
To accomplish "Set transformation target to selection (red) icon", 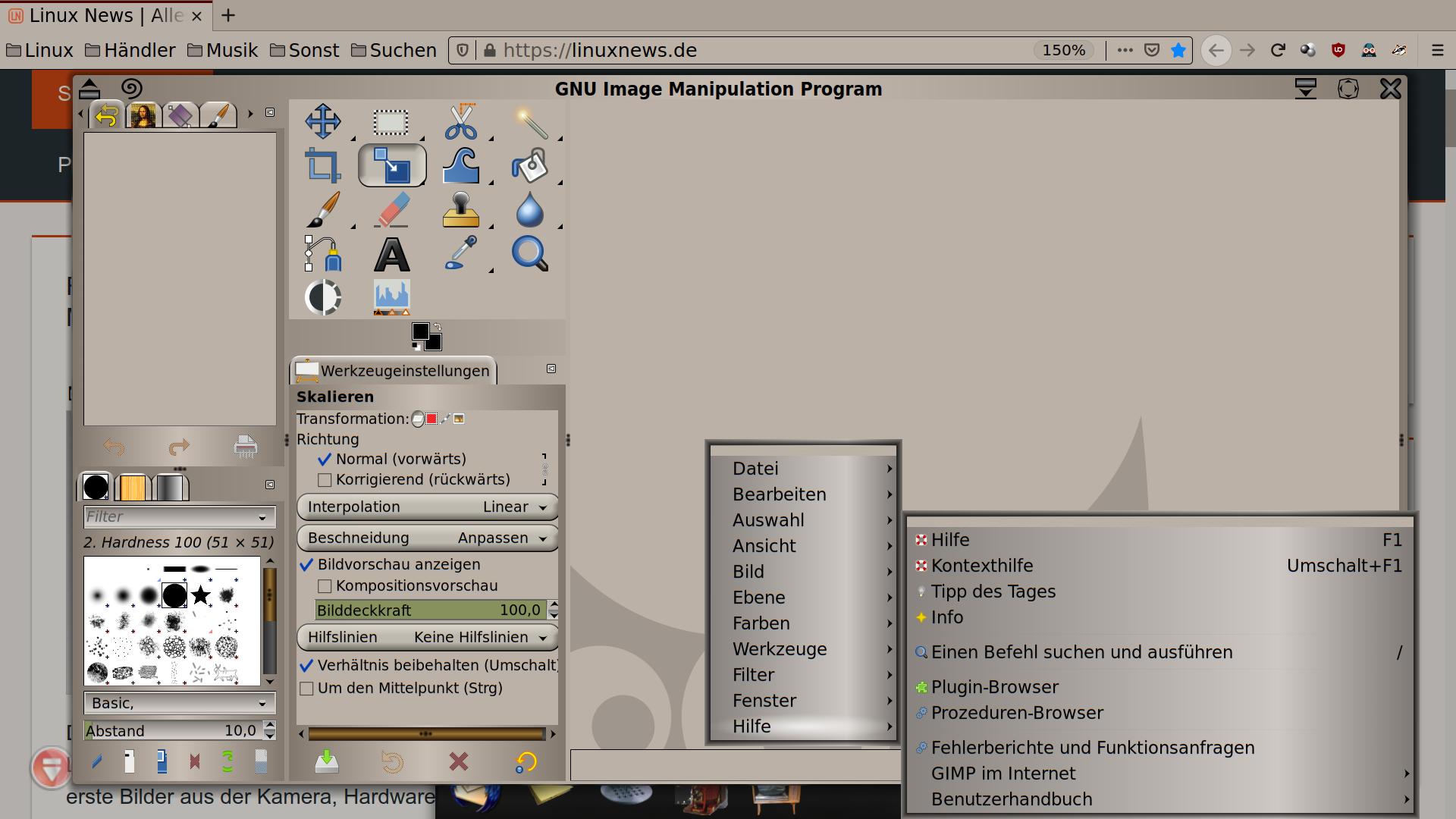I will click(x=431, y=419).
